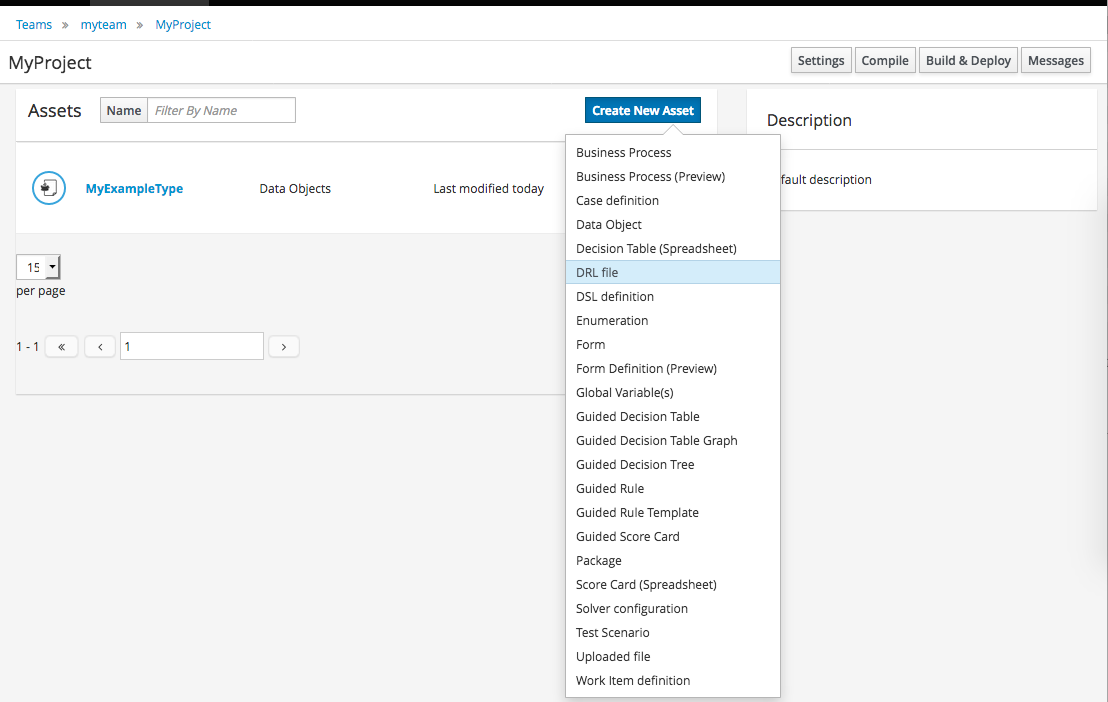Click the myteam breadcrumb link

(x=103, y=25)
